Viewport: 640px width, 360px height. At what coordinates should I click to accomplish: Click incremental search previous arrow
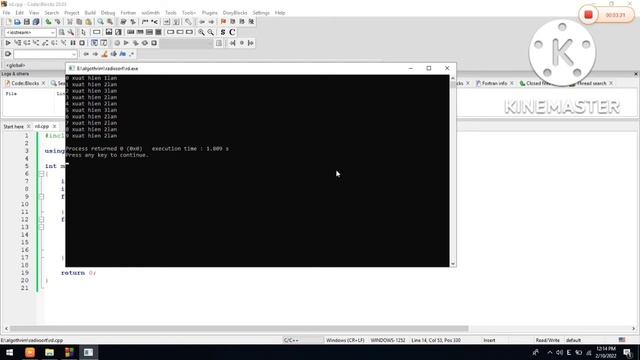tap(86, 54)
